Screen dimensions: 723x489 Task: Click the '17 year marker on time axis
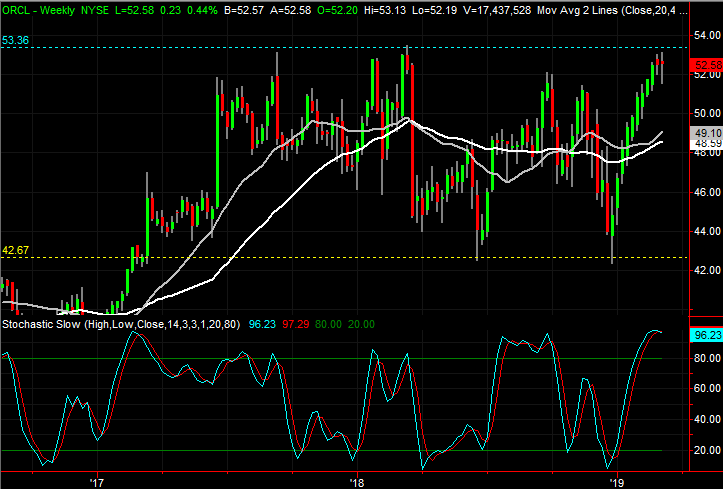pyautogui.click(x=96, y=480)
